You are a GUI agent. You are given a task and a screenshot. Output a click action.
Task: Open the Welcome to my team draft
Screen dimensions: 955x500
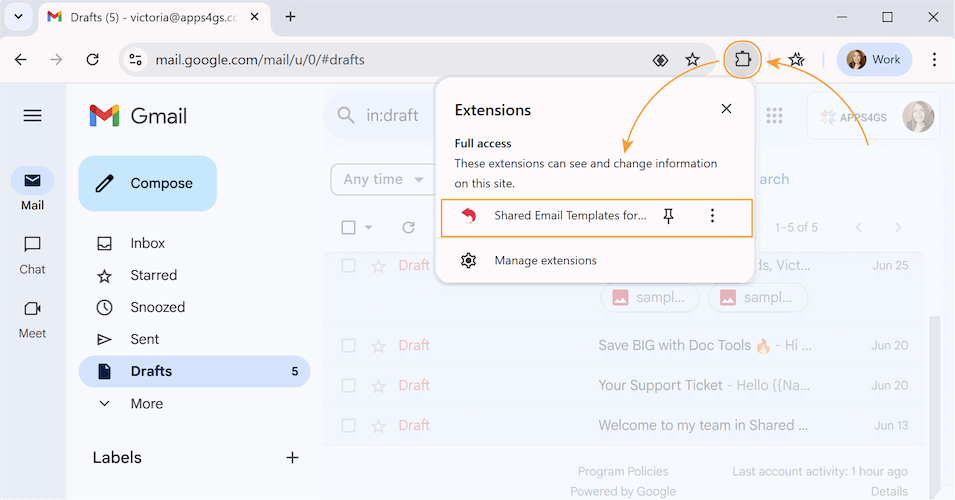623,425
